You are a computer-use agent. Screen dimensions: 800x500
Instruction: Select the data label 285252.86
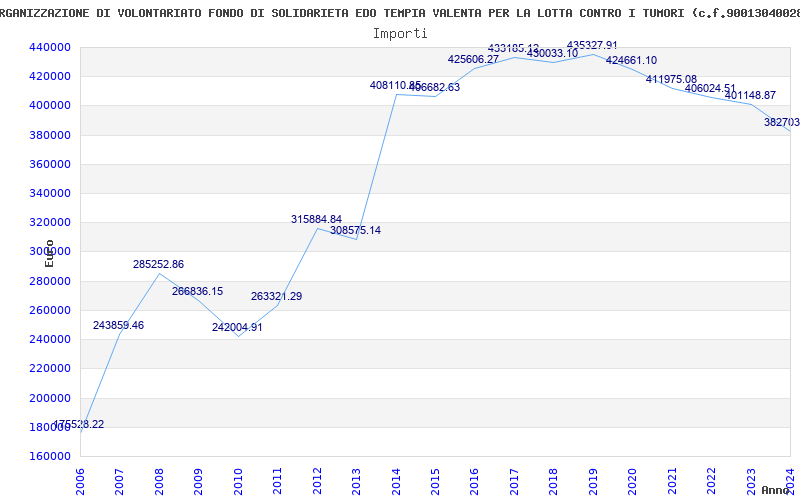point(158,265)
